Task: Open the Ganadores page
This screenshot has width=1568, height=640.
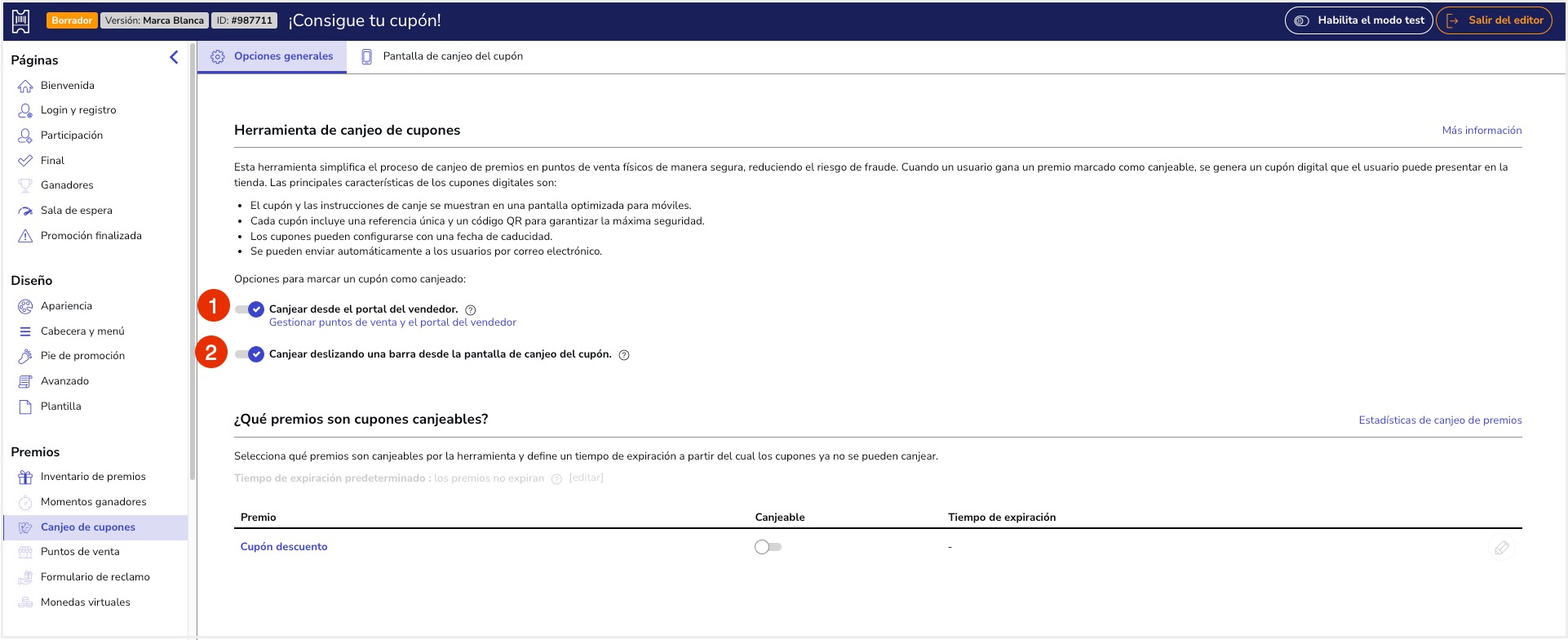Action: pyautogui.click(x=67, y=185)
